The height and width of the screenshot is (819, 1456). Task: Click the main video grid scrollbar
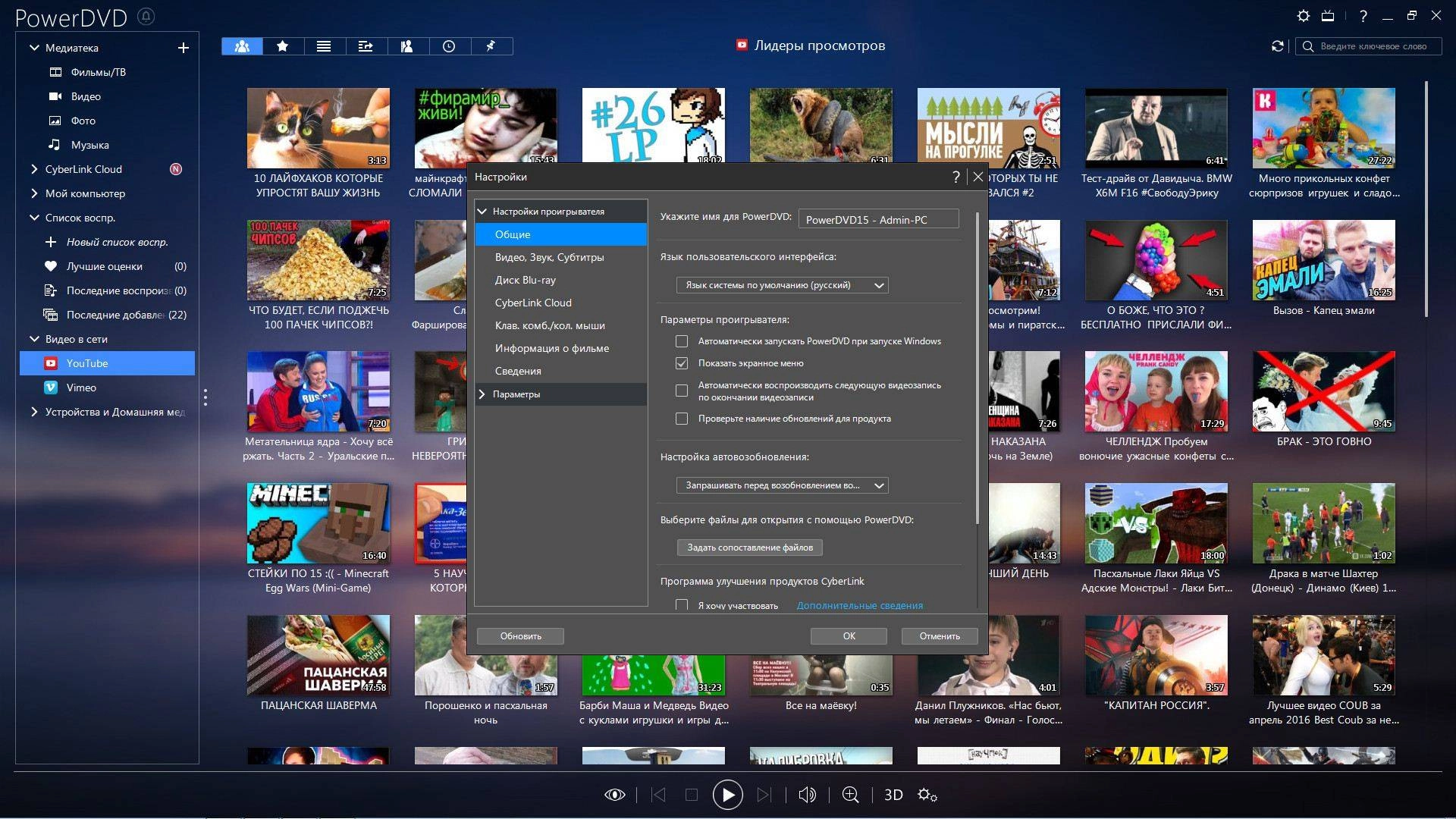(1426, 199)
